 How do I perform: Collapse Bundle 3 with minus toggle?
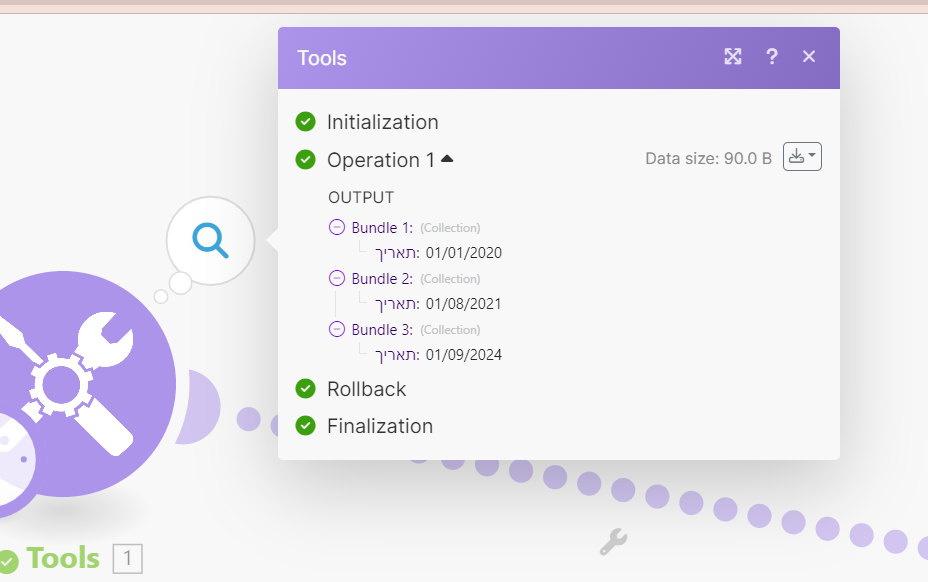point(337,329)
